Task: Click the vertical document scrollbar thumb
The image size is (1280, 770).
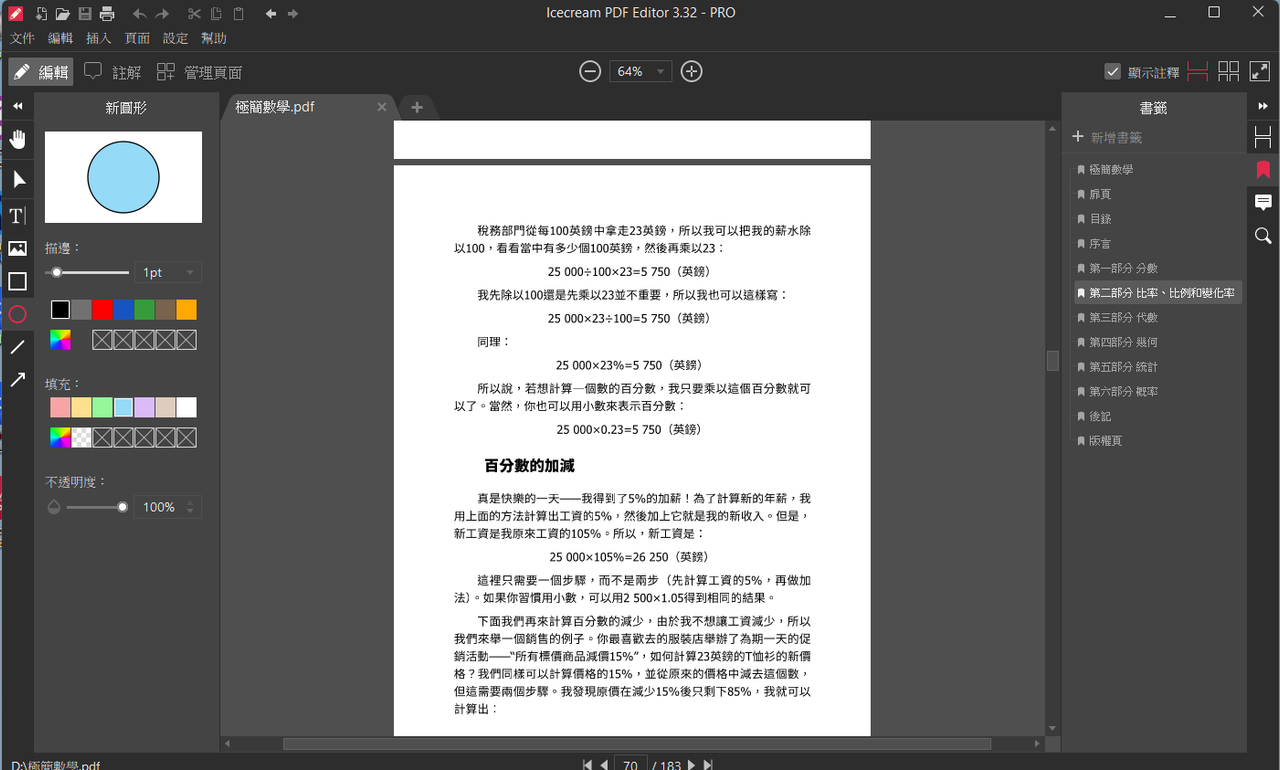Action: (1052, 361)
